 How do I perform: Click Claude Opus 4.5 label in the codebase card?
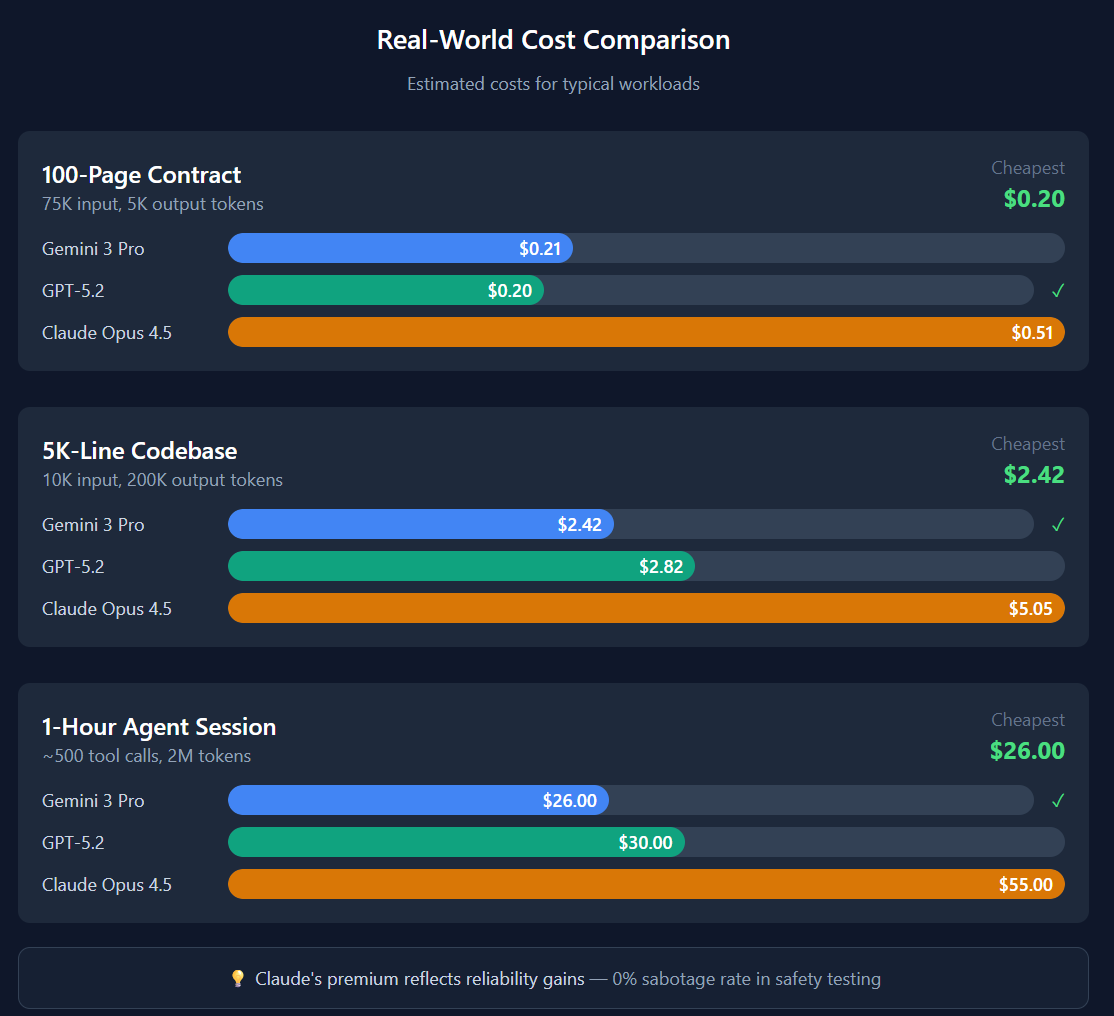(x=107, y=608)
